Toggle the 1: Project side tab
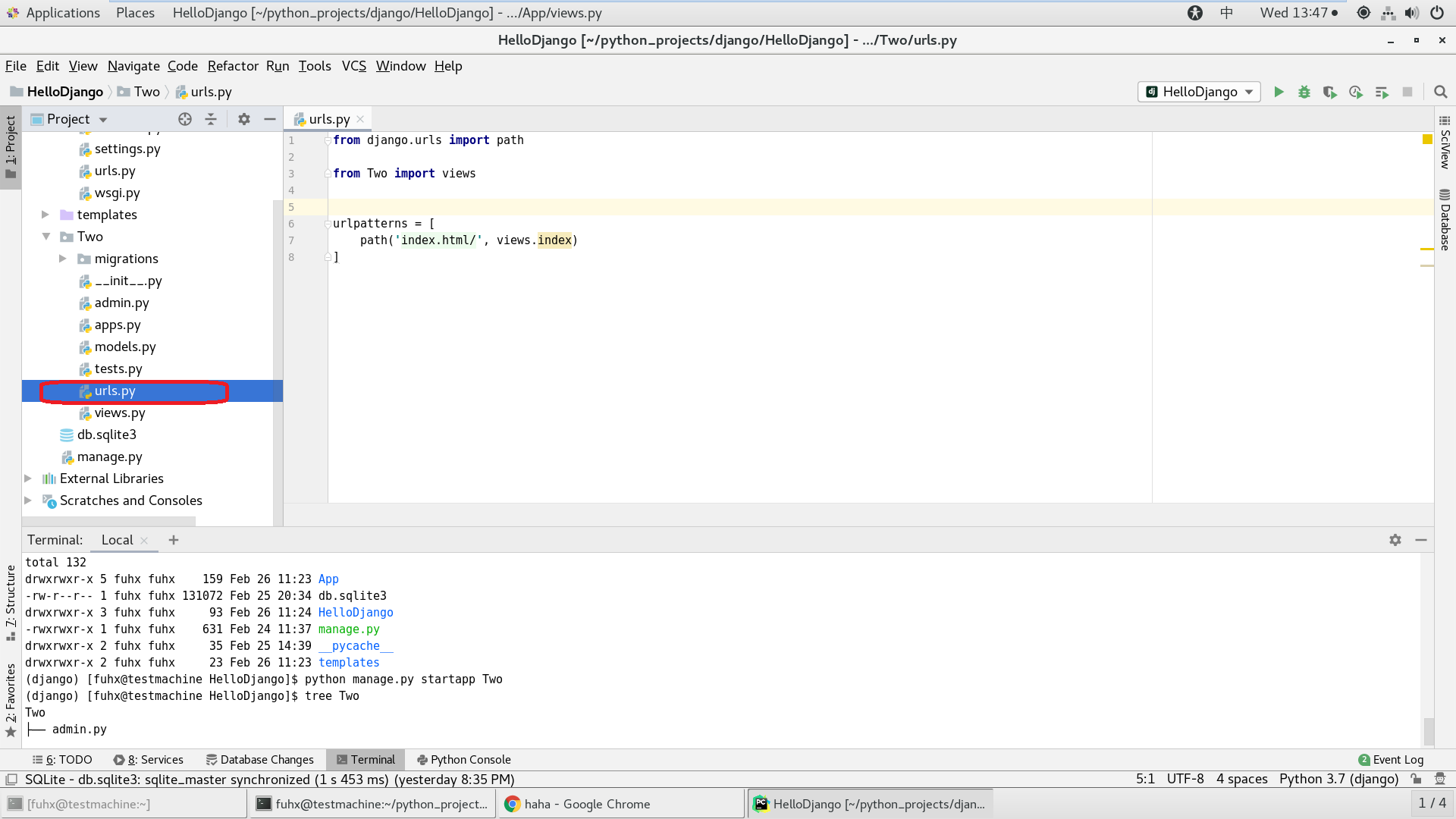The height and width of the screenshot is (819, 1456). 11,148
